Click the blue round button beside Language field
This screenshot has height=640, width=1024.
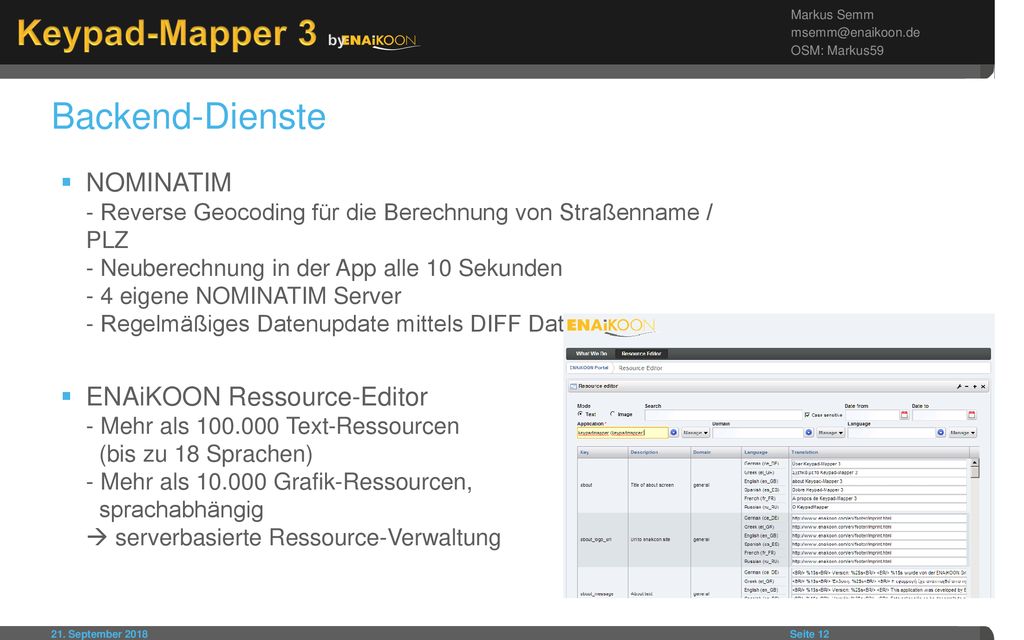click(x=941, y=432)
